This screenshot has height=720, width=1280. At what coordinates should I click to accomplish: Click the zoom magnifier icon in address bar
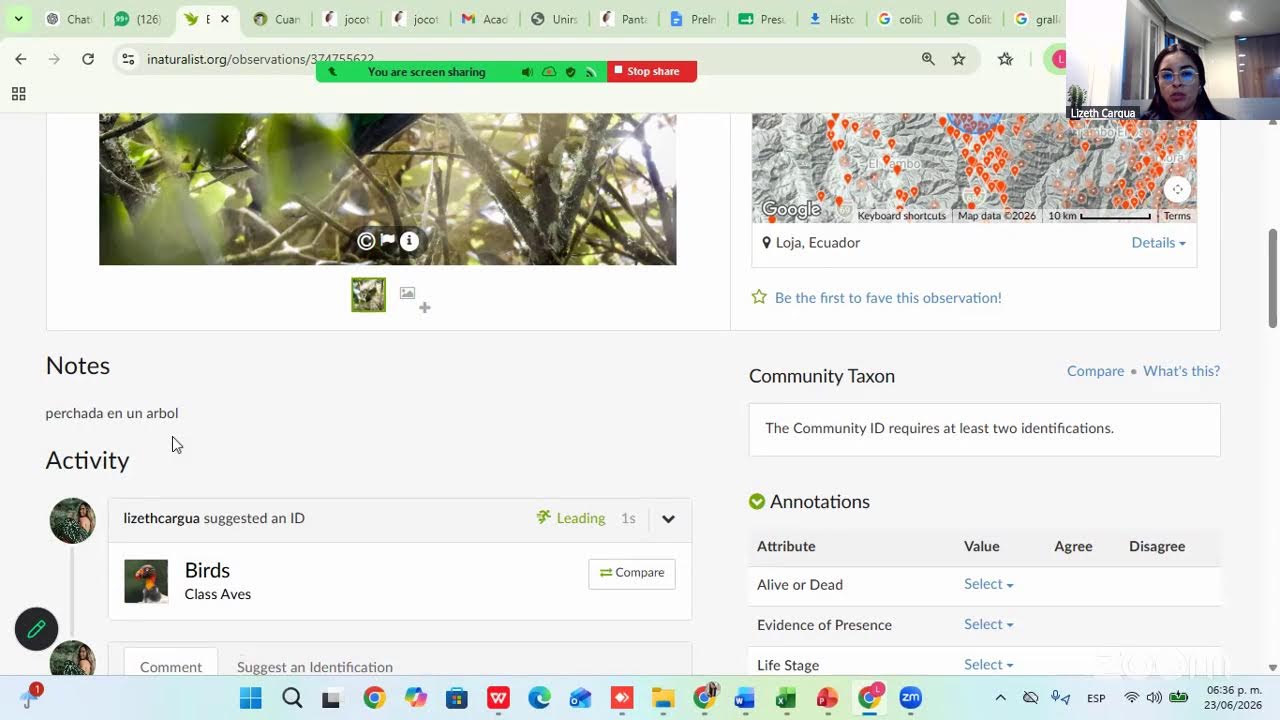tap(928, 59)
